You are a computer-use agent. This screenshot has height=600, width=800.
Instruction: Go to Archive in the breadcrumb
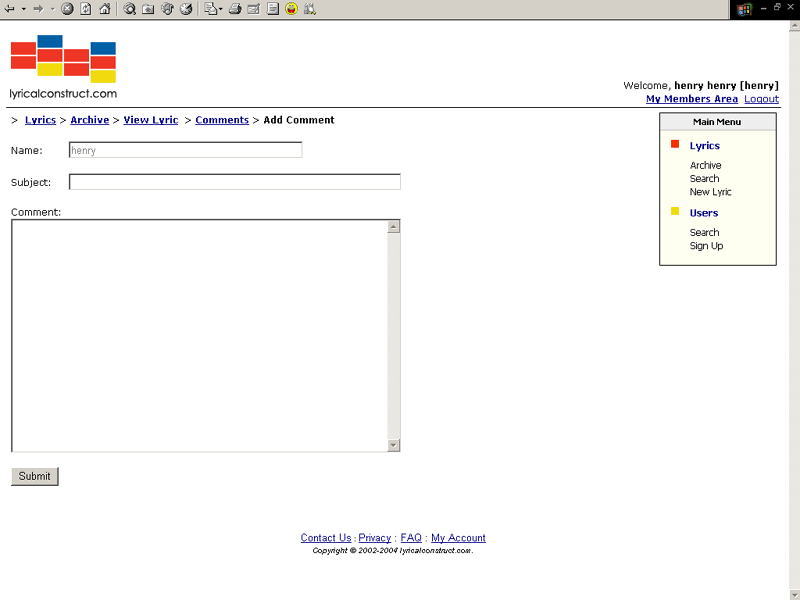(90, 120)
